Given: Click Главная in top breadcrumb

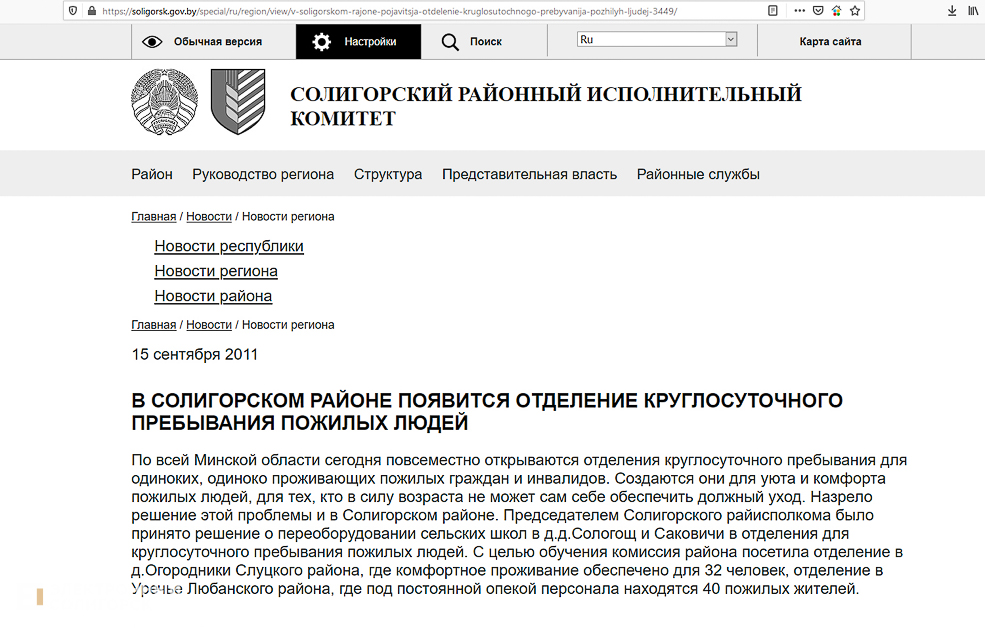Looking at the screenshot, I should [x=153, y=216].
